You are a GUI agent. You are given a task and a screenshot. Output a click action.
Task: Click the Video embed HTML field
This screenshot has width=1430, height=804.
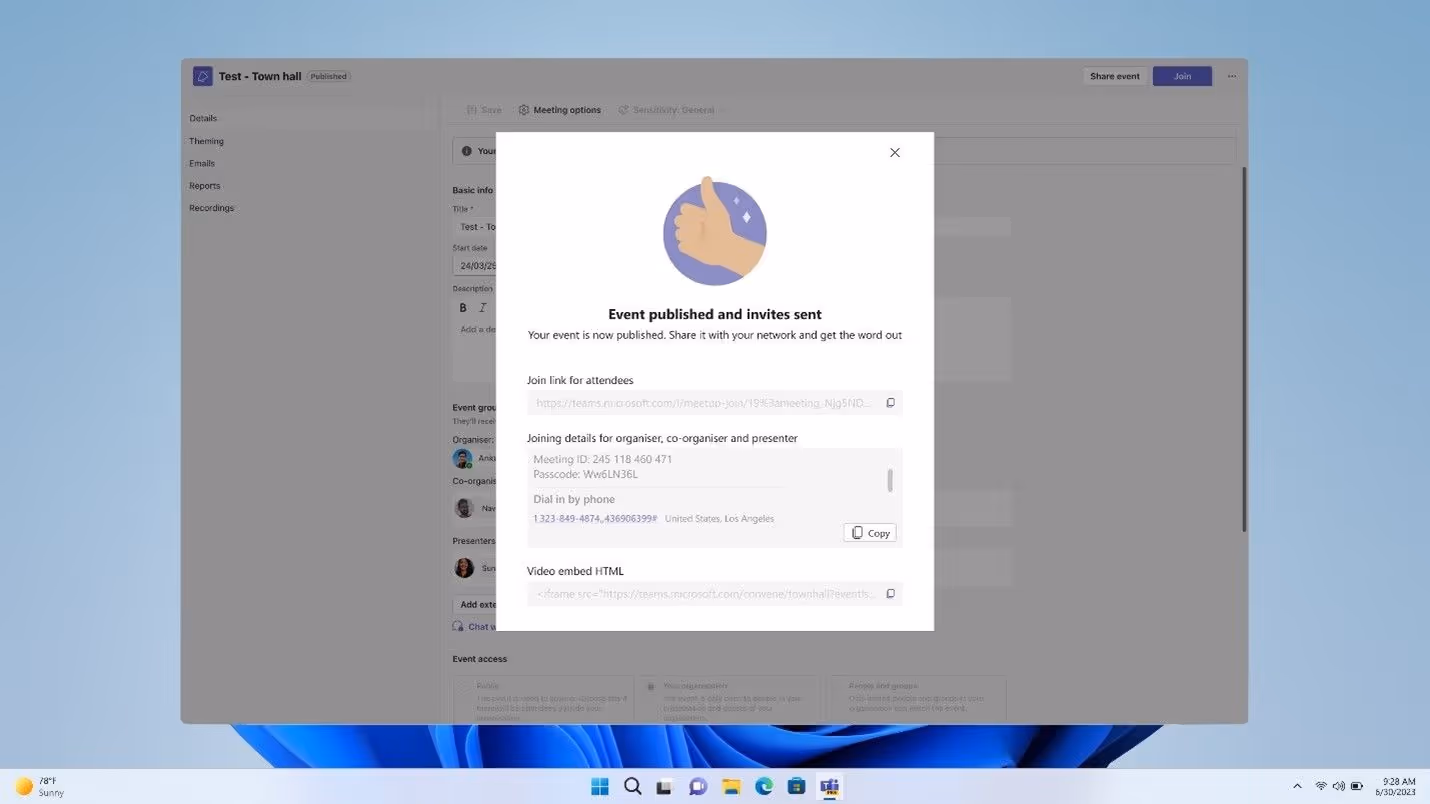[x=714, y=594]
